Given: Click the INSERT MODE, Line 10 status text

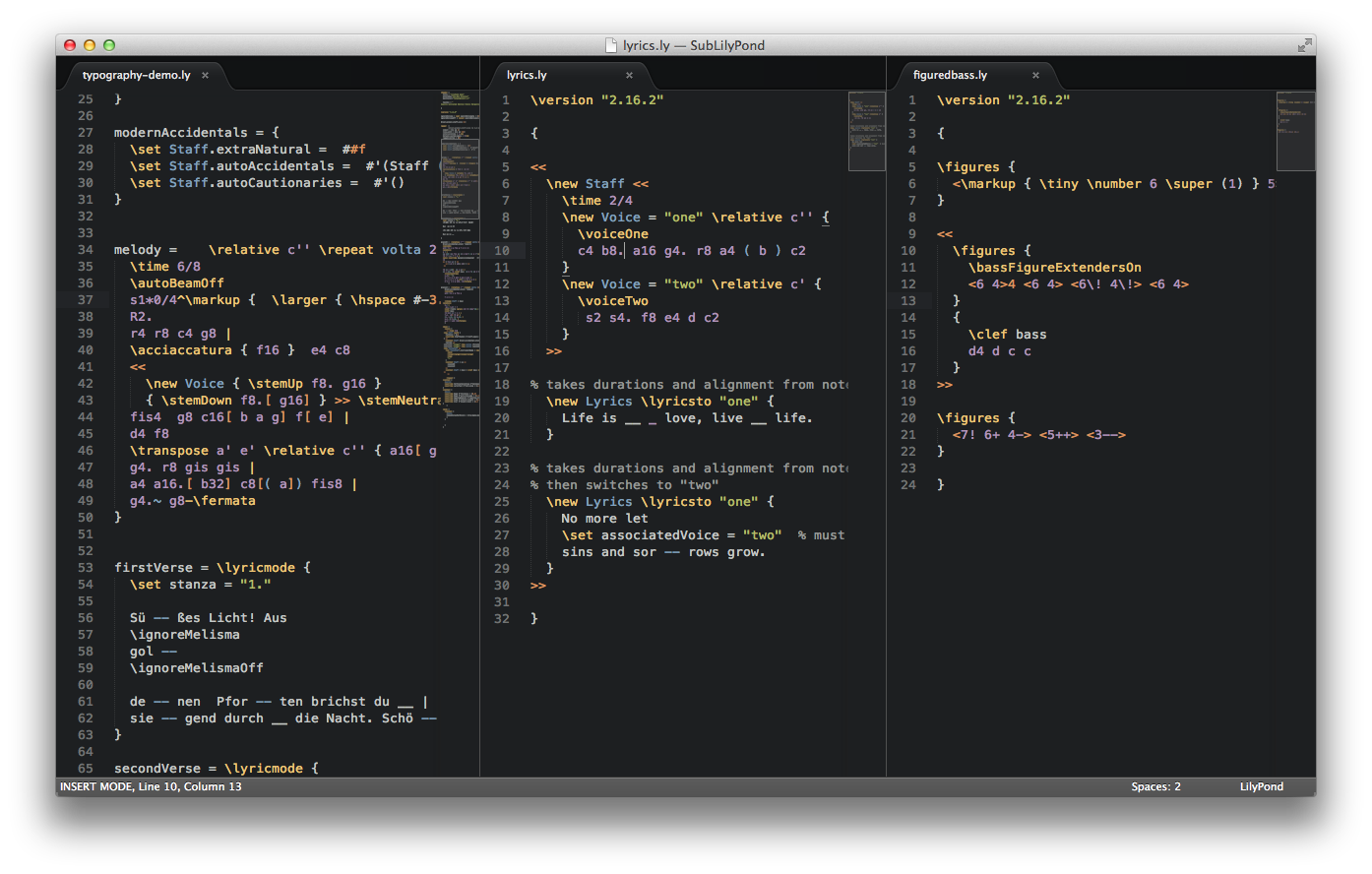Looking at the screenshot, I should [x=151, y=786].
